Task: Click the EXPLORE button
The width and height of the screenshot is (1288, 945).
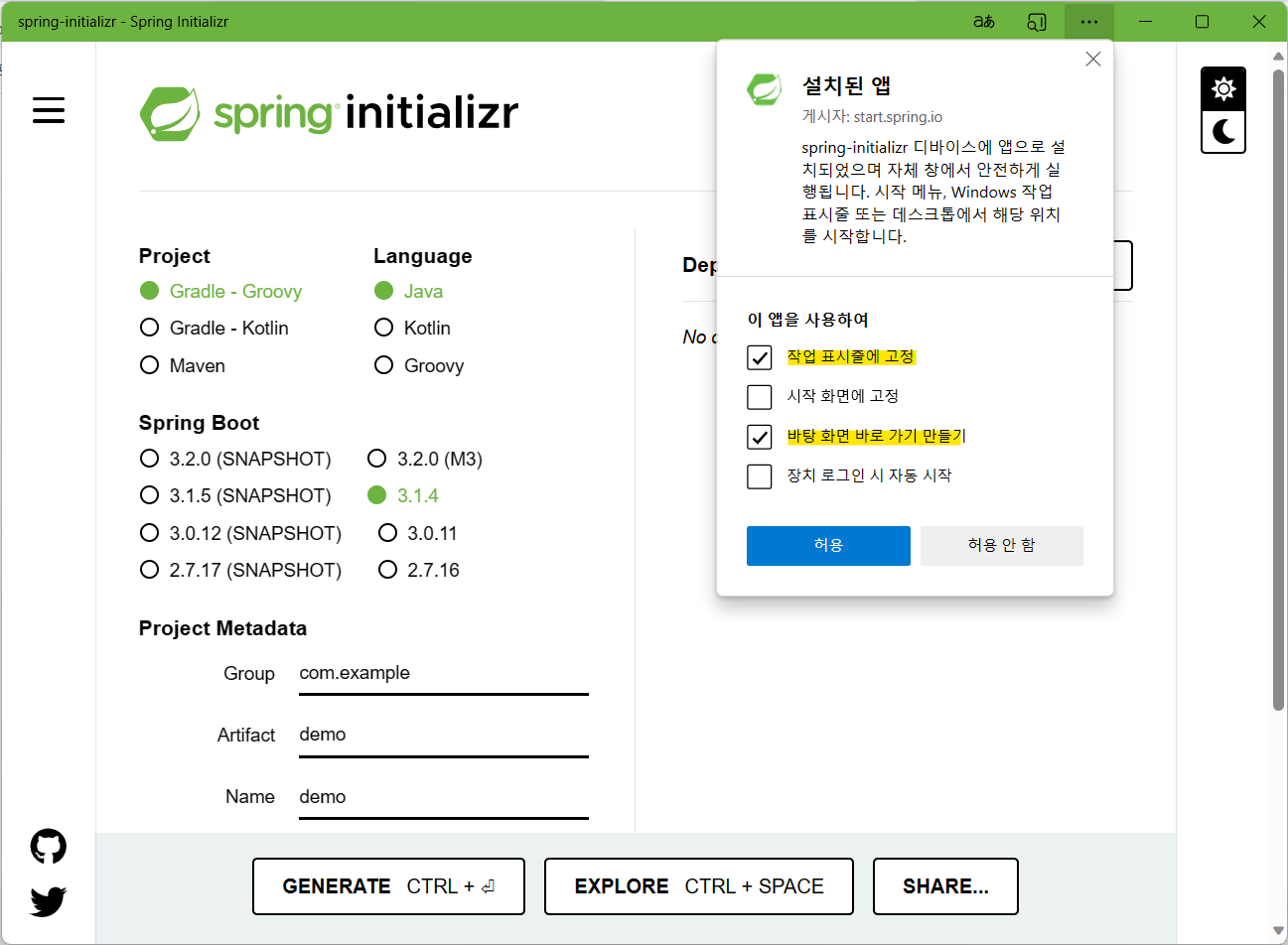Action: [699, 886]
